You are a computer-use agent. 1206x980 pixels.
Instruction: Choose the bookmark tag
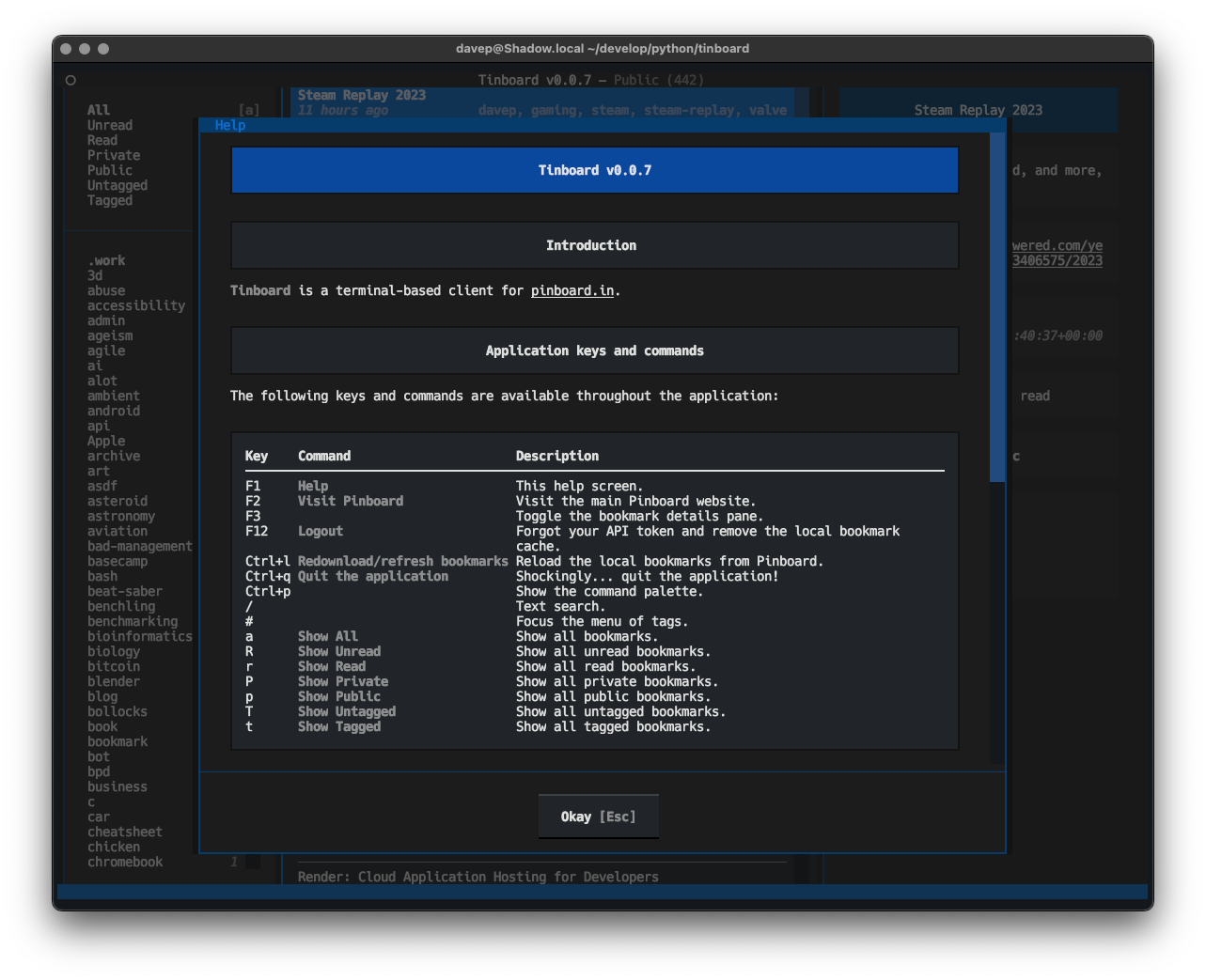click(117, 741)
